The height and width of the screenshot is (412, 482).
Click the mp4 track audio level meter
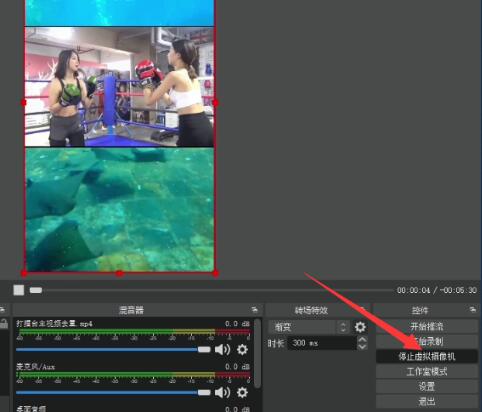point(134,332)
